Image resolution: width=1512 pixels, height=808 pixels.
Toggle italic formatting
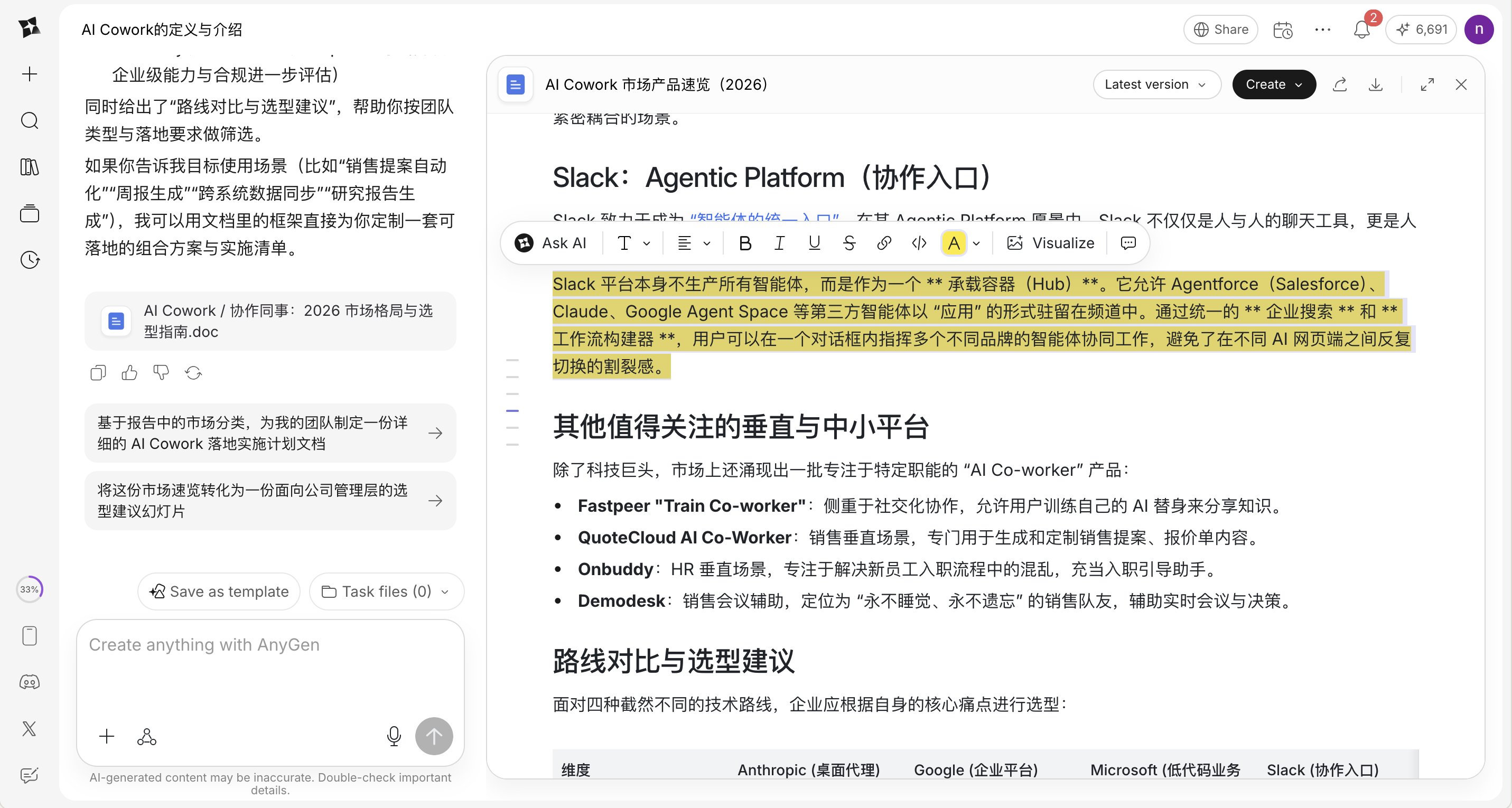[779, 242]
